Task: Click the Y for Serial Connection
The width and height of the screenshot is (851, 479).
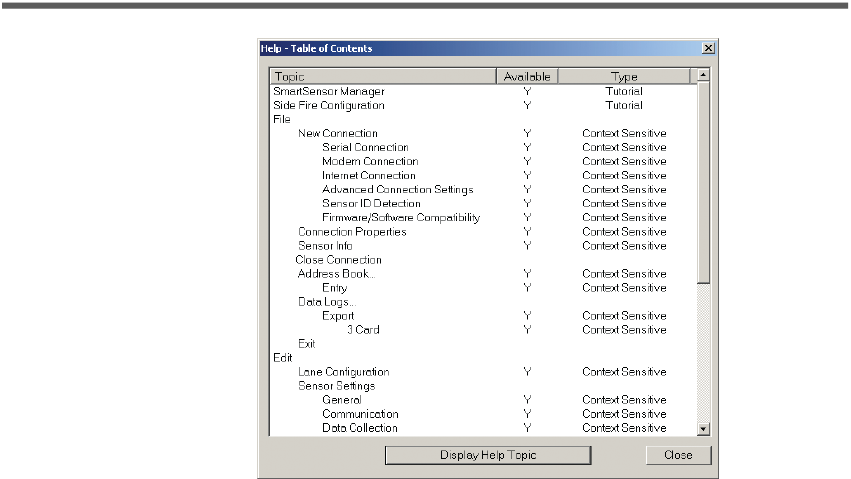Action: tap(527, 148)
